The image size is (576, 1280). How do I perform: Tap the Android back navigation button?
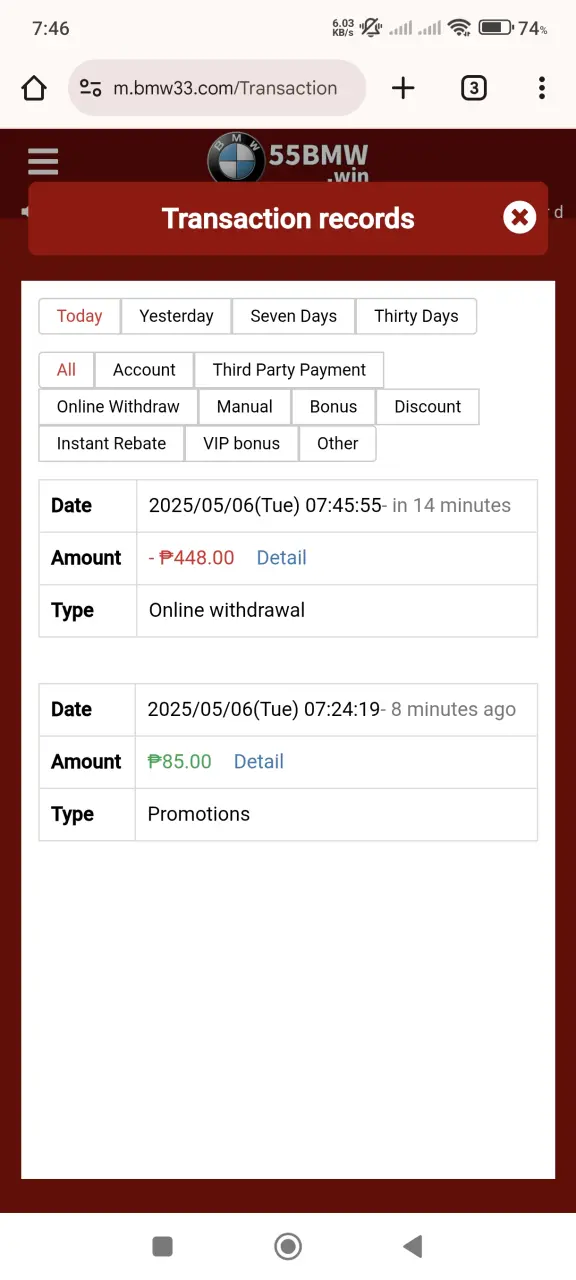coord(412,1245)
